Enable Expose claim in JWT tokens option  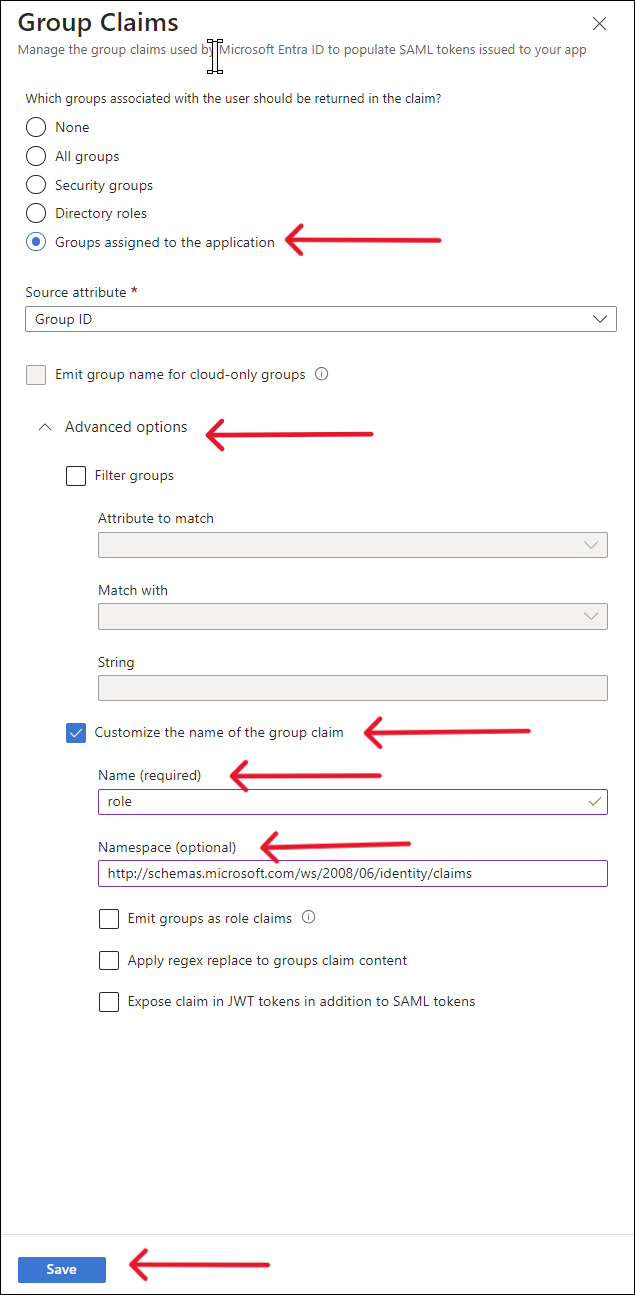(x=109, y=1001)
